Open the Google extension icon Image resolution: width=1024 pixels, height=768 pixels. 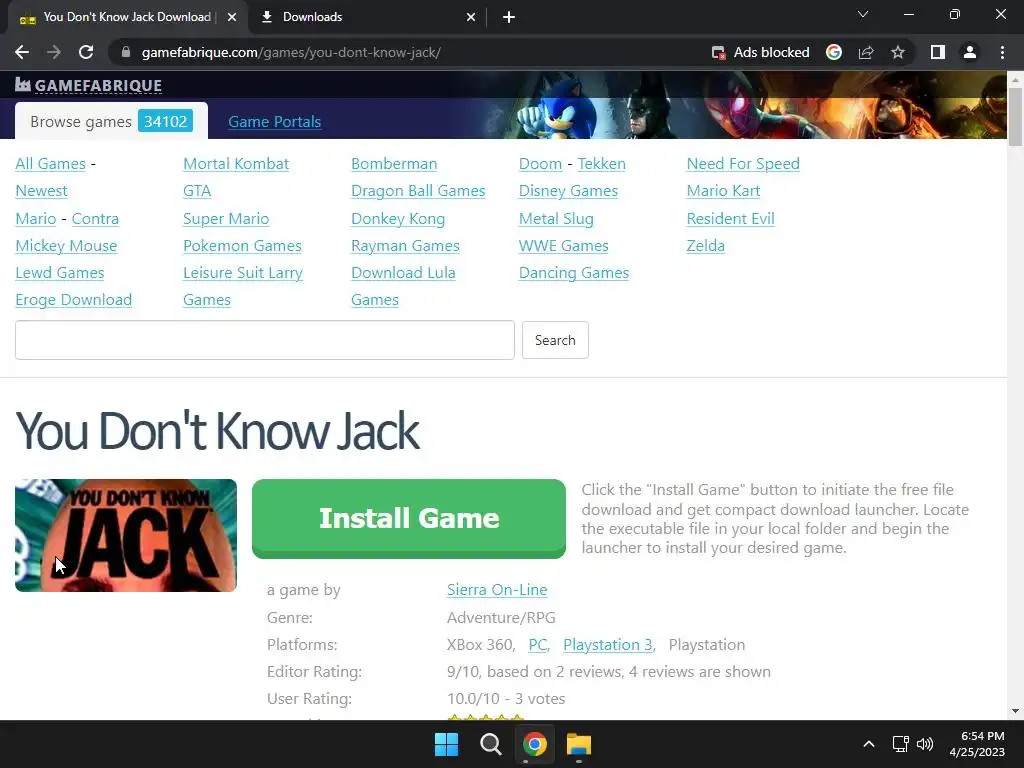coord(834,52)
